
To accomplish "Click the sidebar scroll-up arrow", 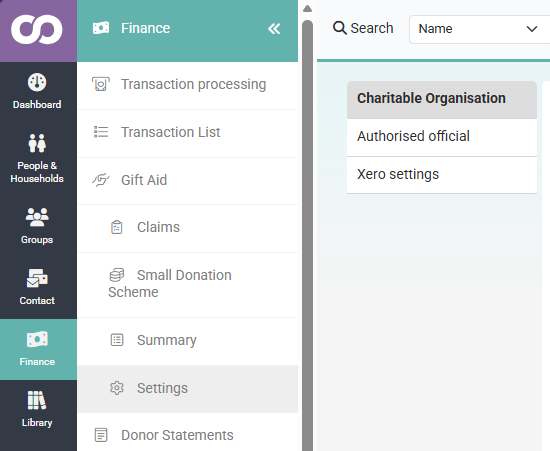I will [308, 8].
